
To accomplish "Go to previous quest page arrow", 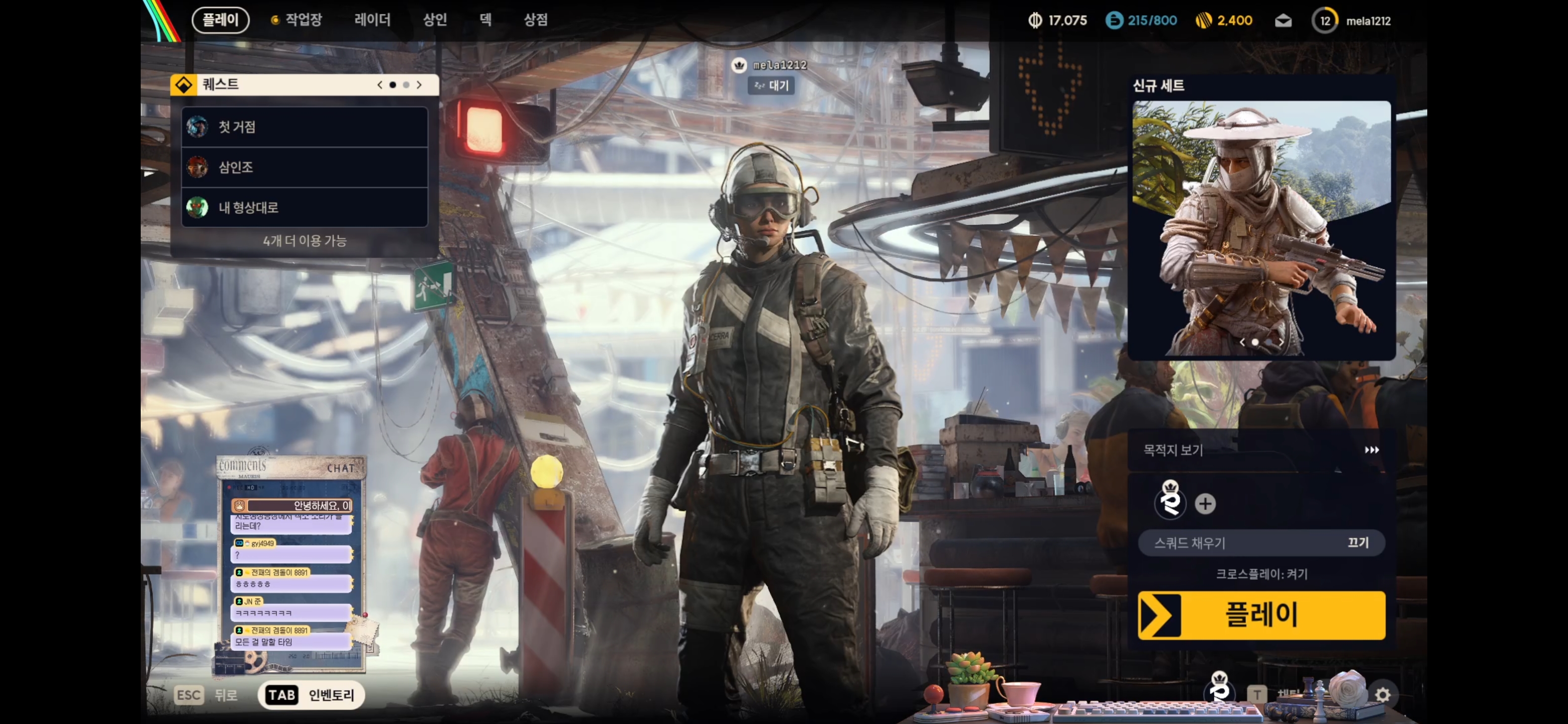I will click(380, 85).
